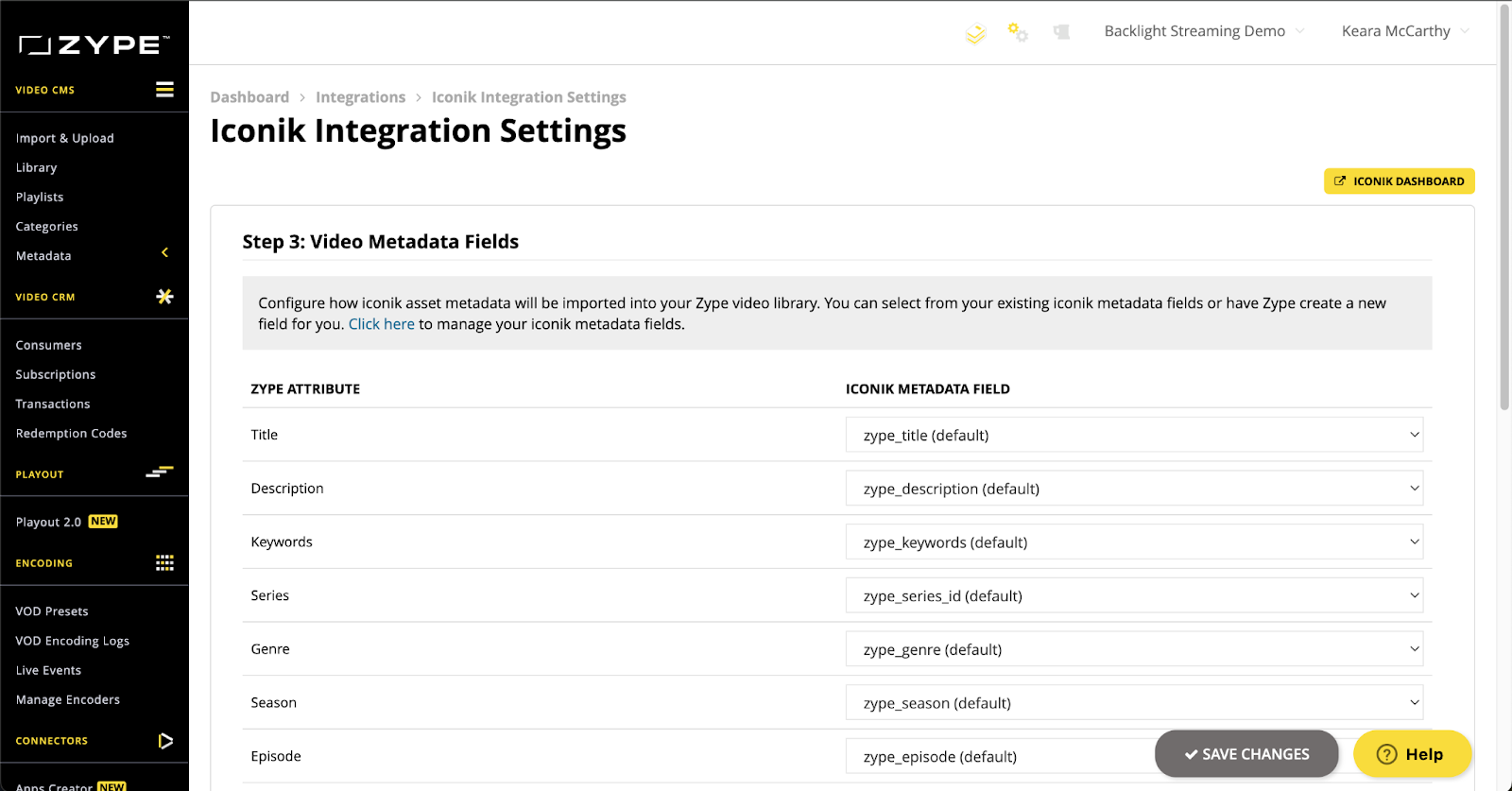Open the Genre metadata field dropdown

(x=1134, y=649)
